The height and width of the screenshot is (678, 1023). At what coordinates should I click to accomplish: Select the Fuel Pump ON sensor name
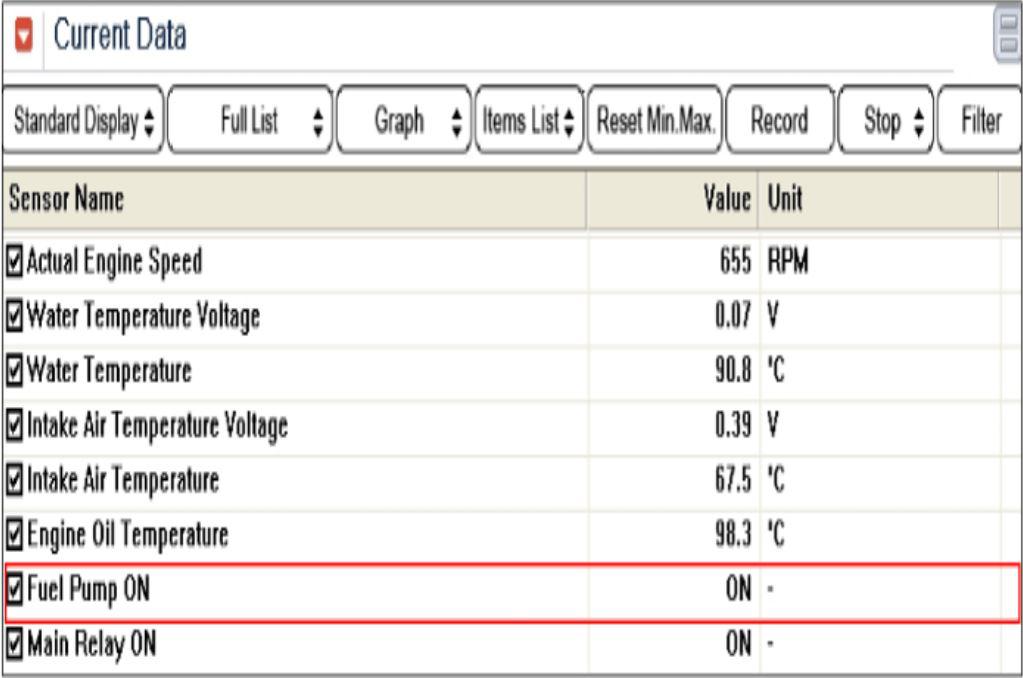point(88,589)
